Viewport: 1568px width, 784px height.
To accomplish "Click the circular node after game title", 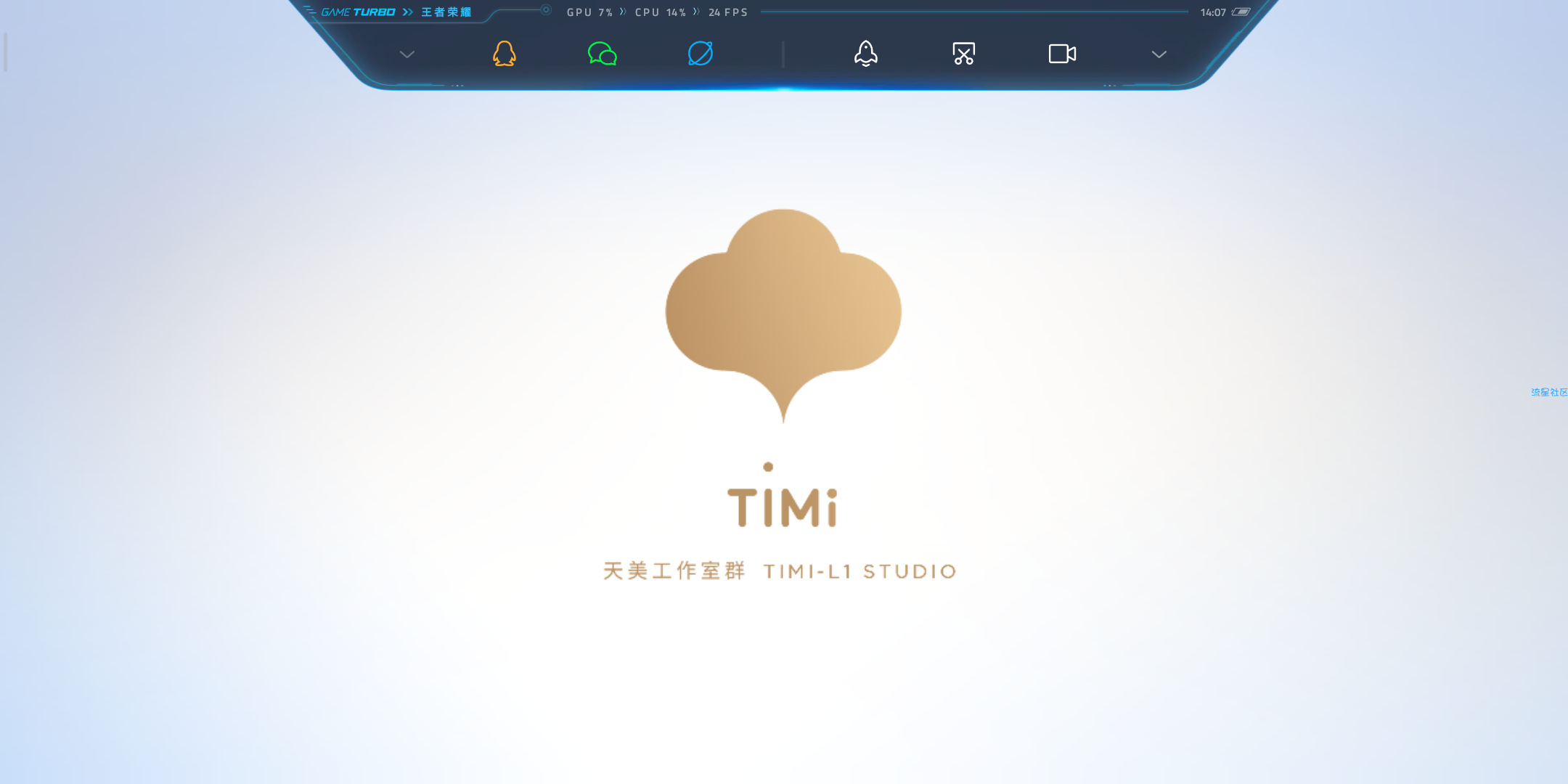I will click(546, 10).
